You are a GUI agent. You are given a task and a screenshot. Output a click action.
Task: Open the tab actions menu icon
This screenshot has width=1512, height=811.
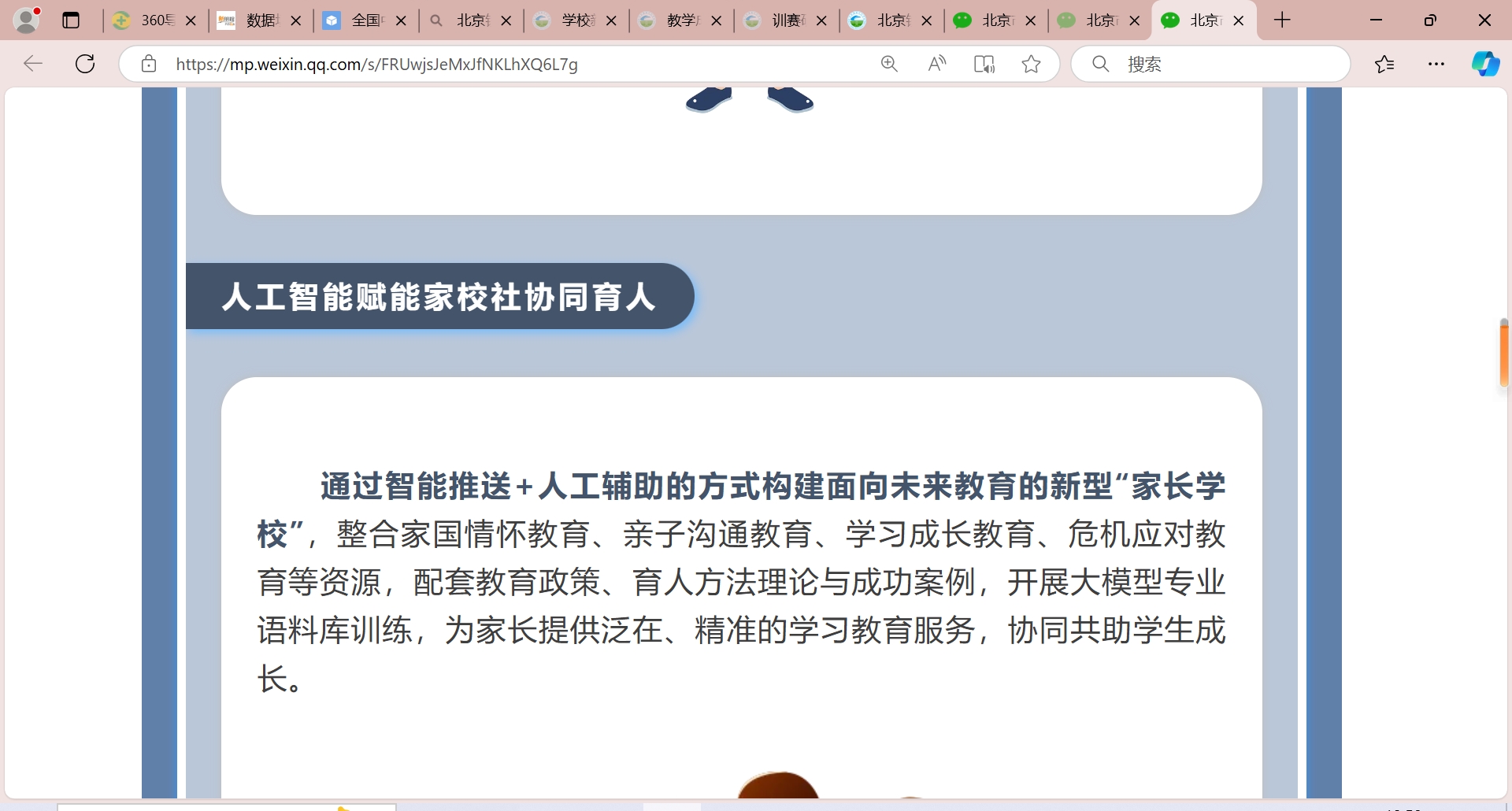coord(71,20)
